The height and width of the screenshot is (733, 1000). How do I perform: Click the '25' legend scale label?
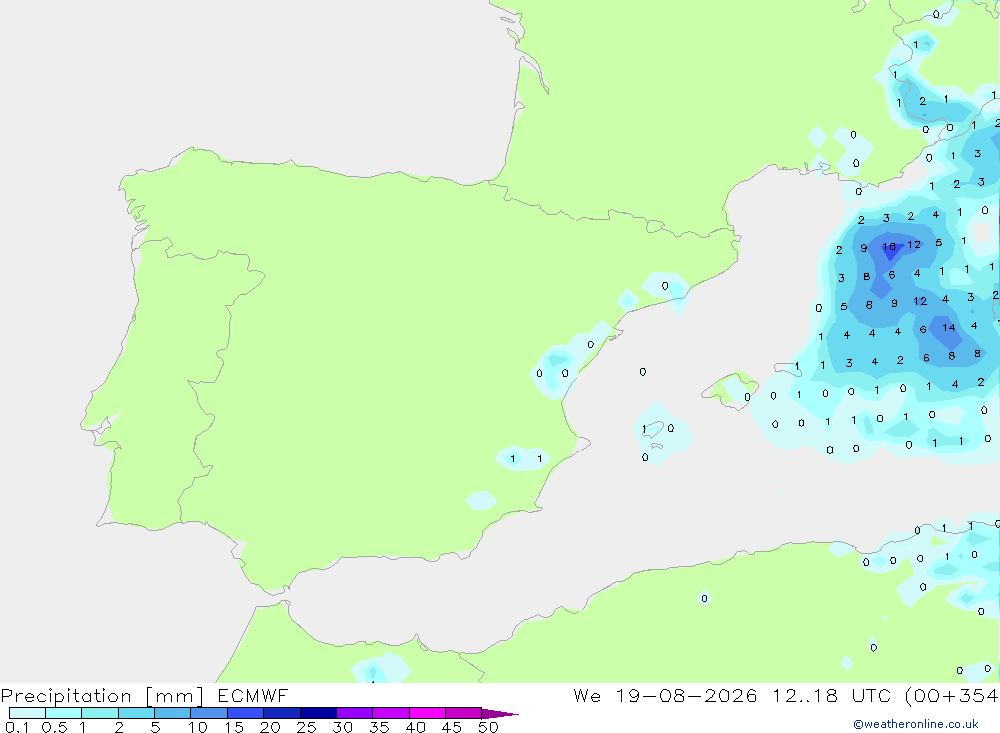pos(306,727)
